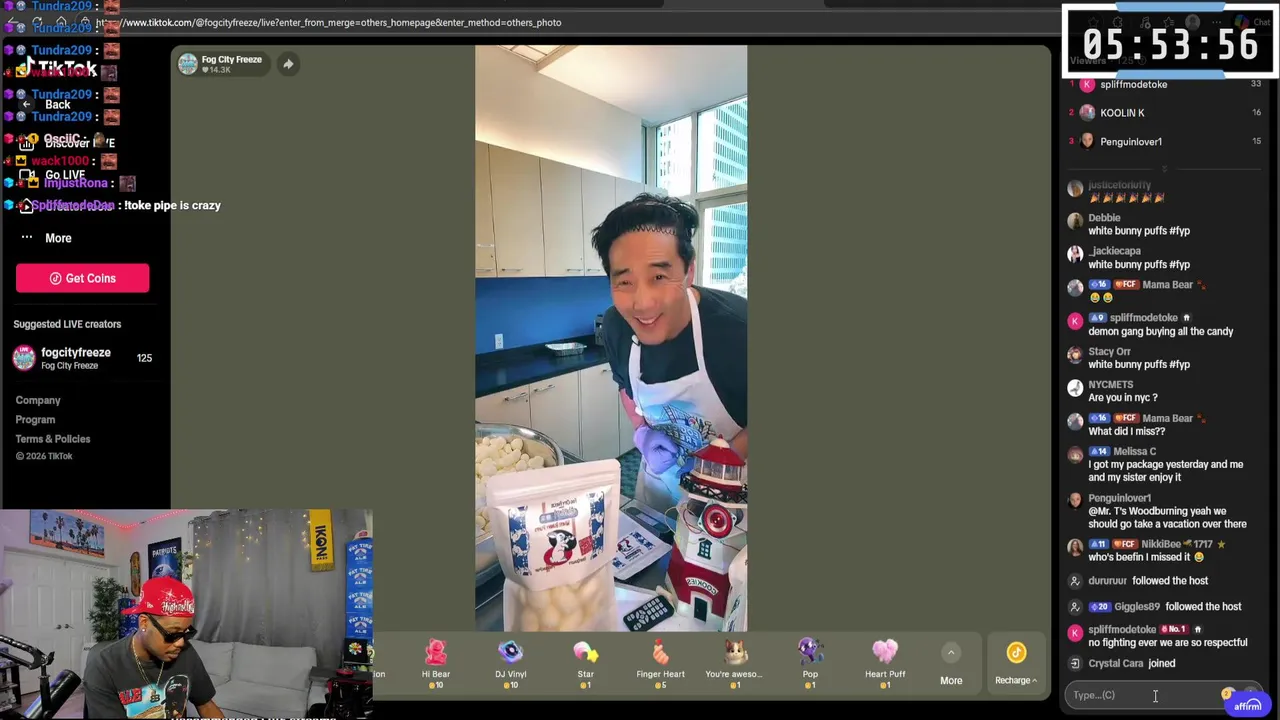
Task: Click Debbie's avatar in chat
Action: click(1075, 222)
